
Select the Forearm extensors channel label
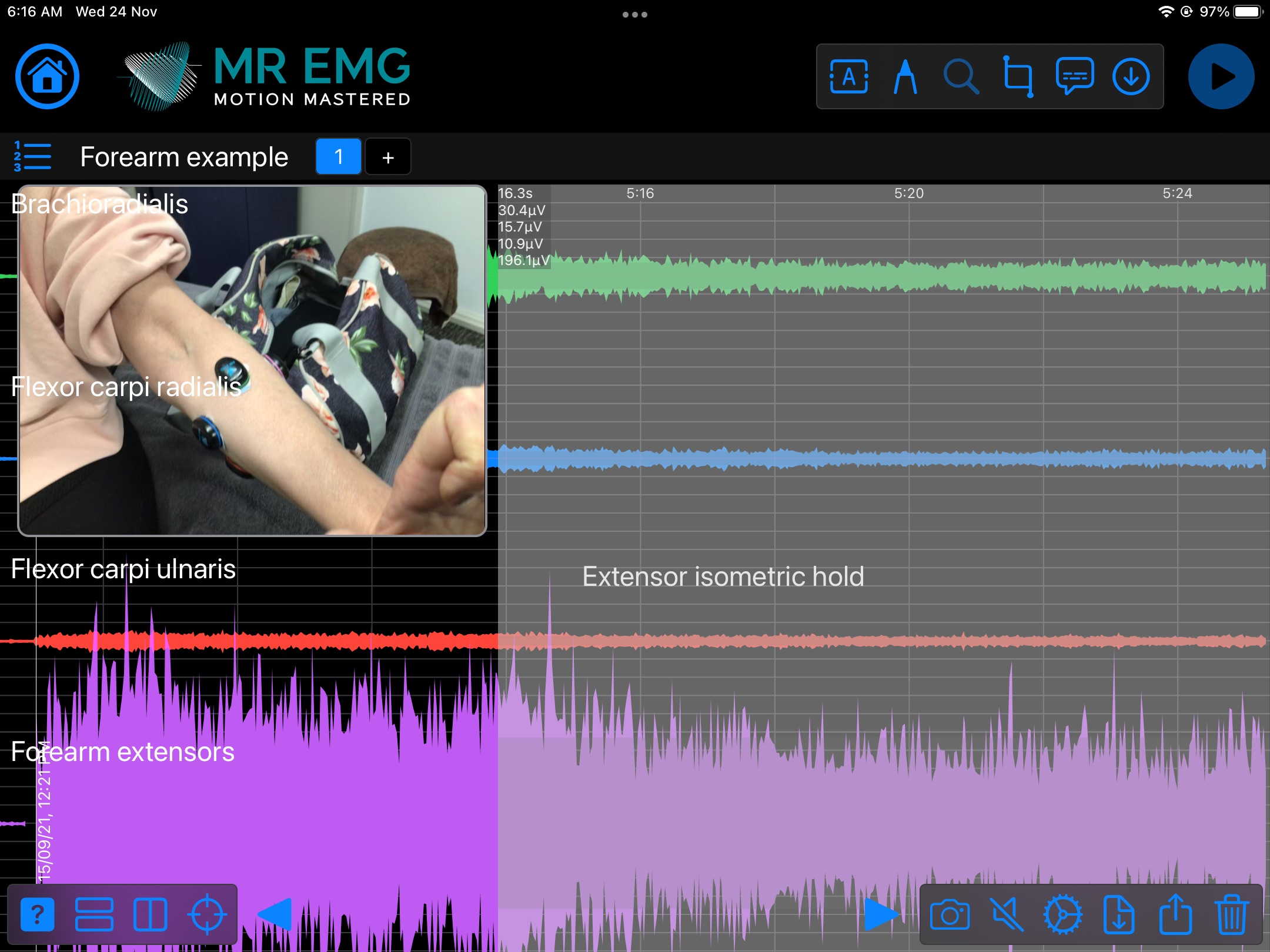[x=123, y=752]
